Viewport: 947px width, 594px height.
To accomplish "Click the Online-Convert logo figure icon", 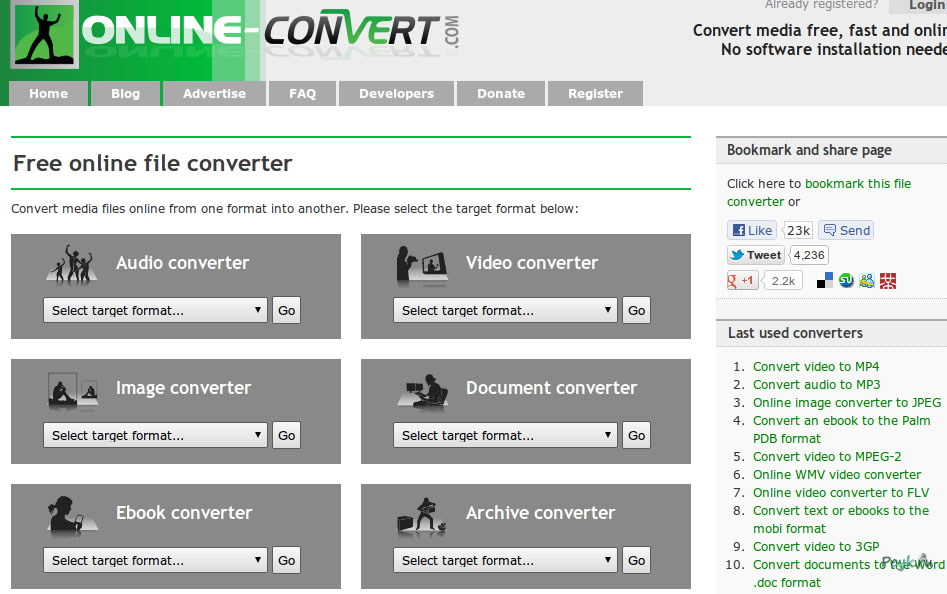I will (x=44, y=36).
